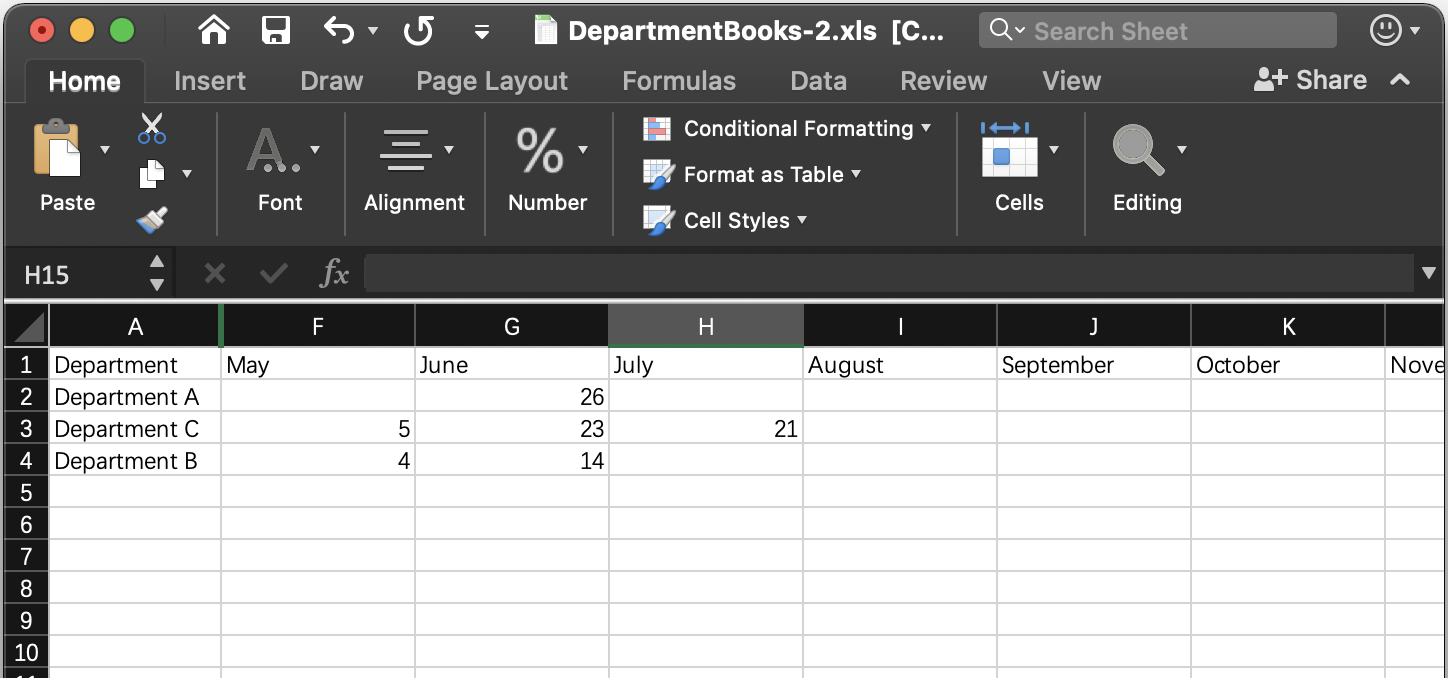This screenshot has height=678, width=1448.
Task: Click the Redo circular arrow icon
Action: point(418,31)
